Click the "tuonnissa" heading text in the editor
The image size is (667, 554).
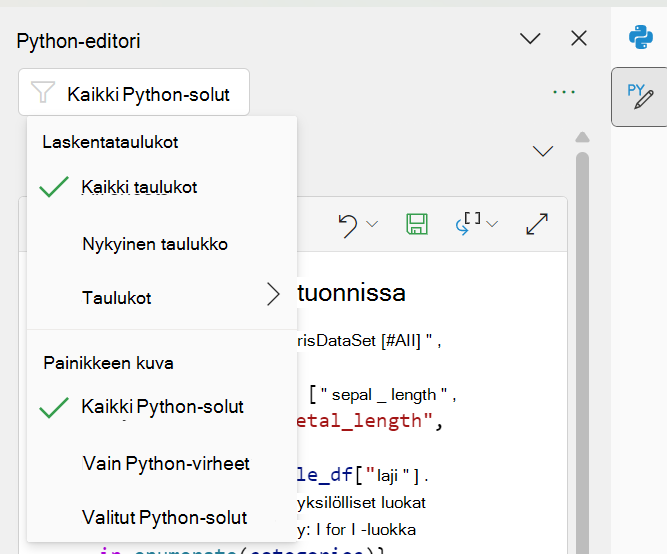click(x=351, y=293)
